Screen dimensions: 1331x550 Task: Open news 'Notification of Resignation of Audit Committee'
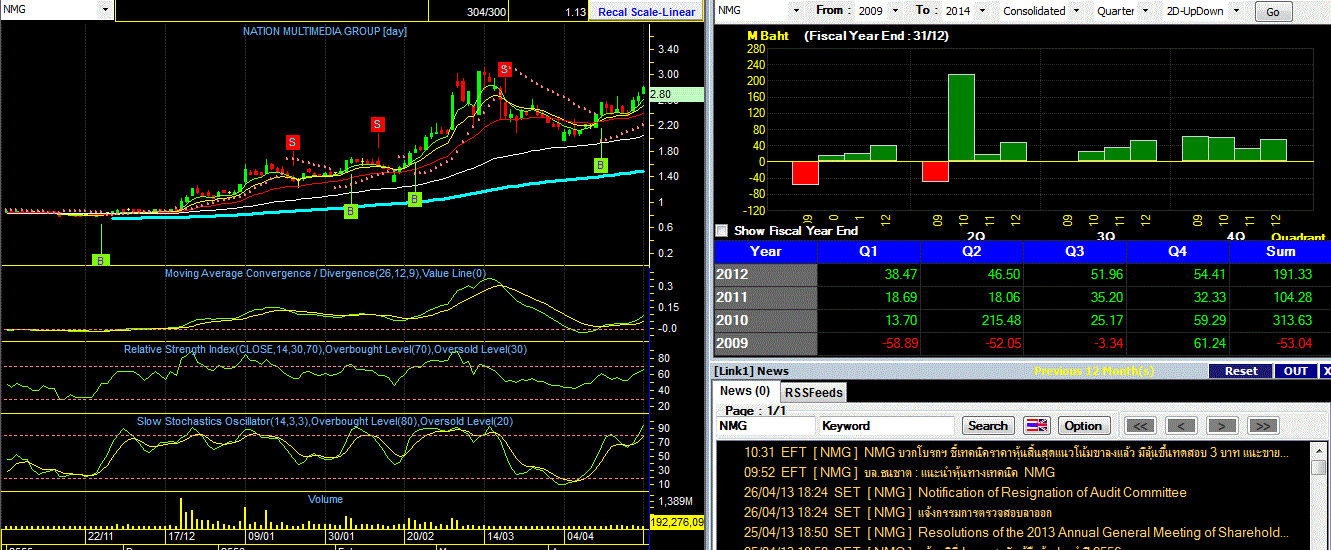[x=1052, y=492]
